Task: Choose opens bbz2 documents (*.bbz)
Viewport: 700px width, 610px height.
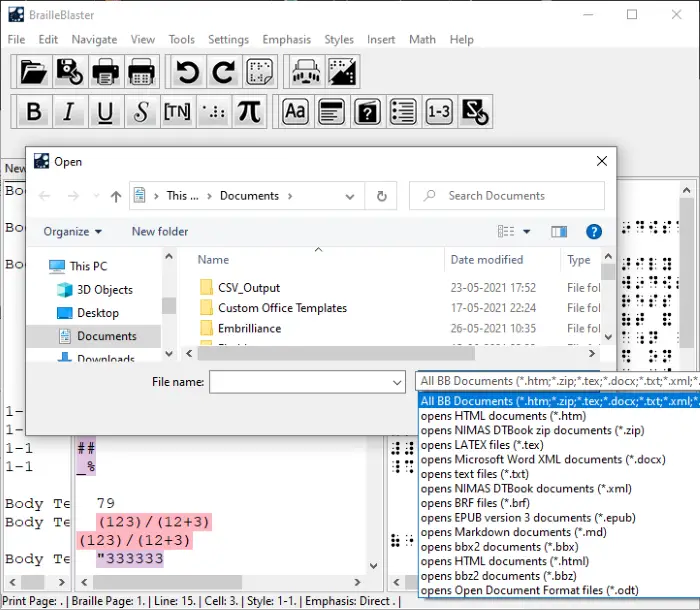Action: click(498, 576)
